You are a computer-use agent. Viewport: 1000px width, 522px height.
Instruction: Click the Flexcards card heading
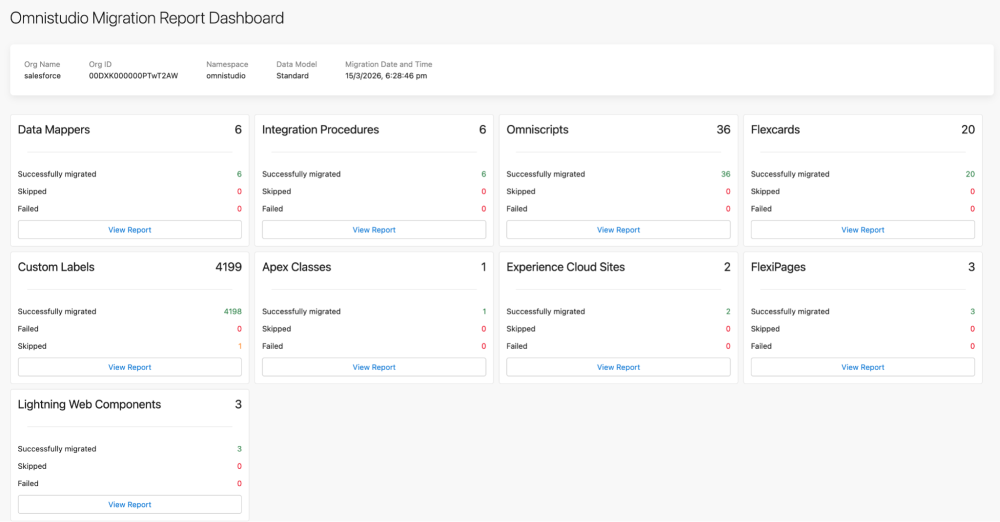[x=775, y=130]
